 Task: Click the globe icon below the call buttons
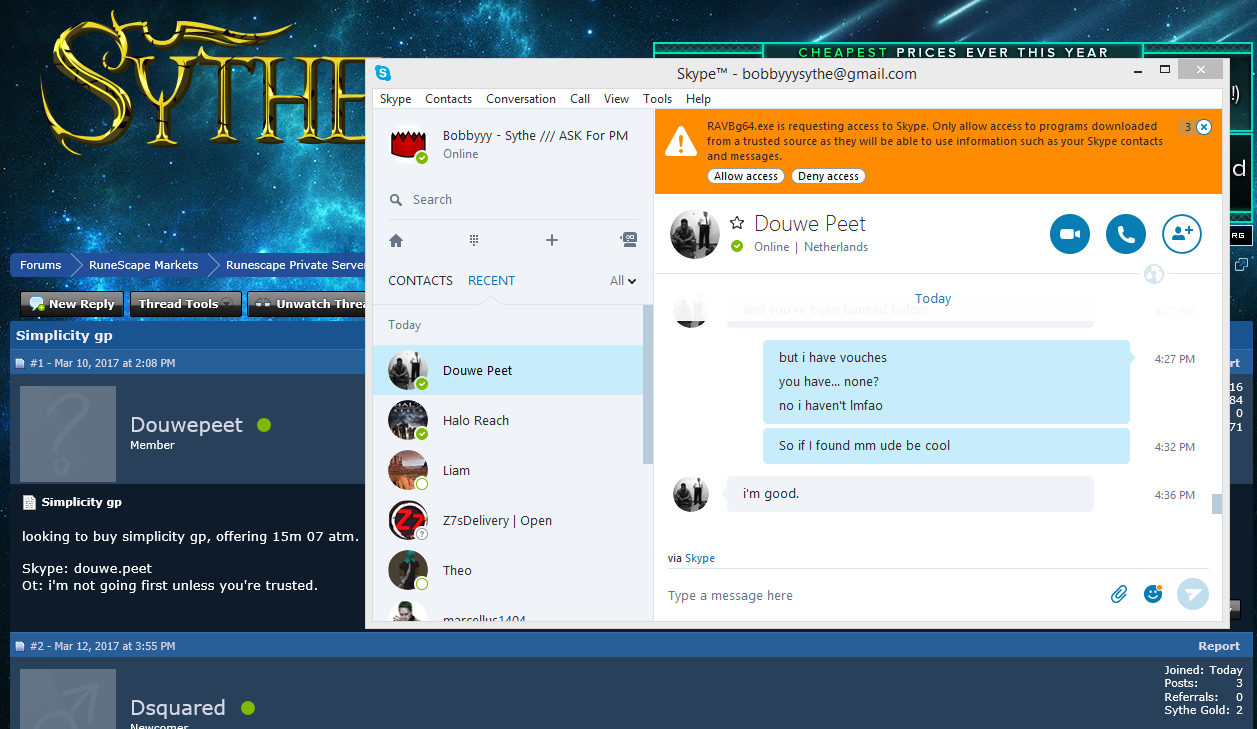pos(1153,273)
